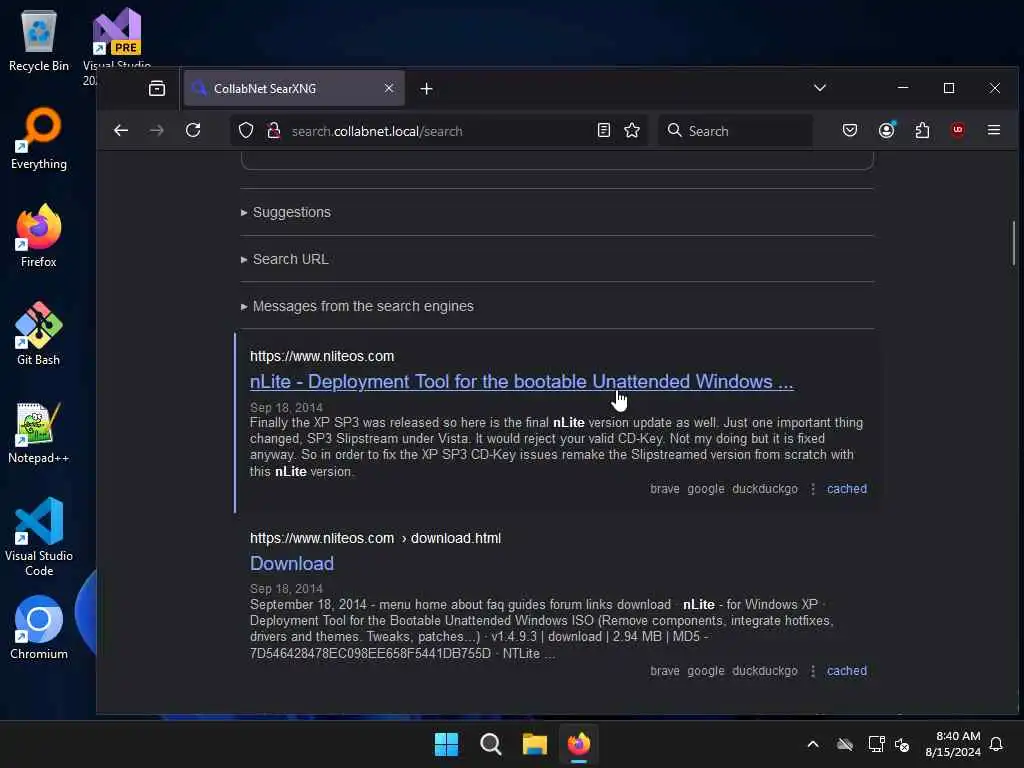Open the Windows Start menu

[447, 744]
